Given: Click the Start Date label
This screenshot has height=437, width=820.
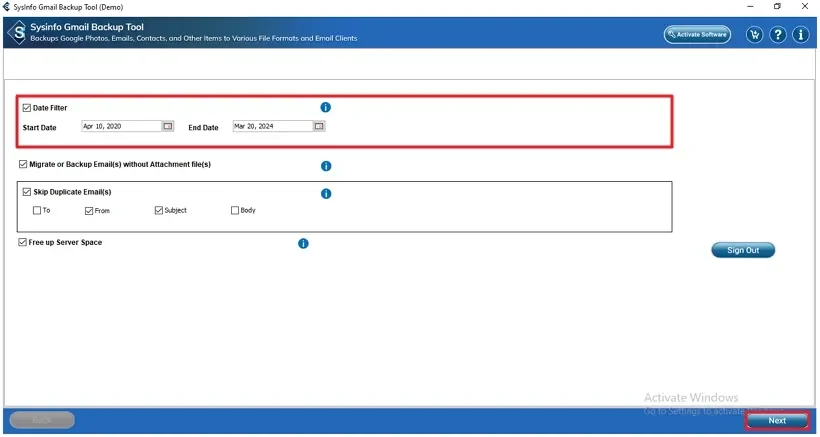Looking at the screenshot, I should pos(39,128).
